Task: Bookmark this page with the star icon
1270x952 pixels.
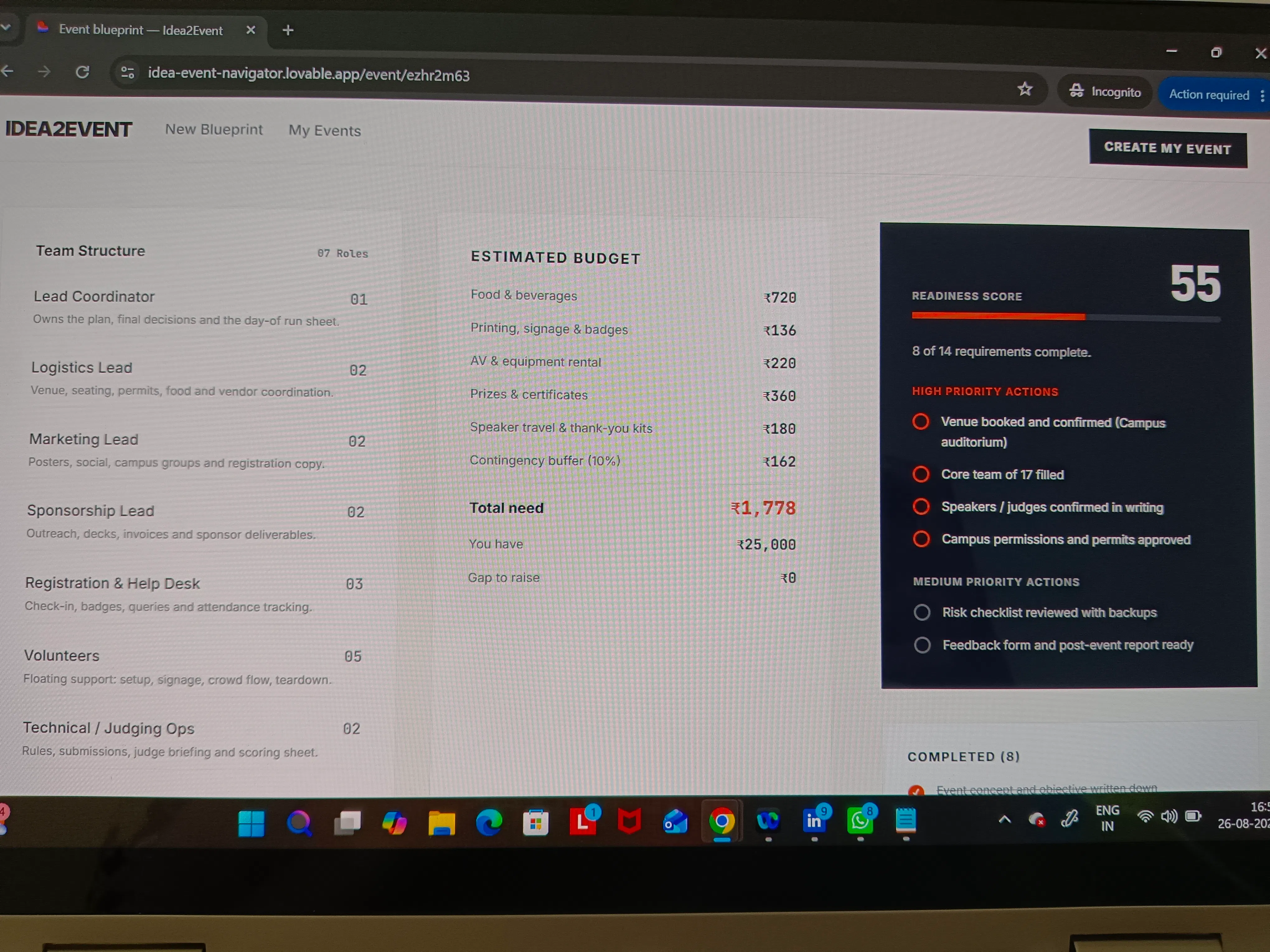Action: coord(1025,89)
